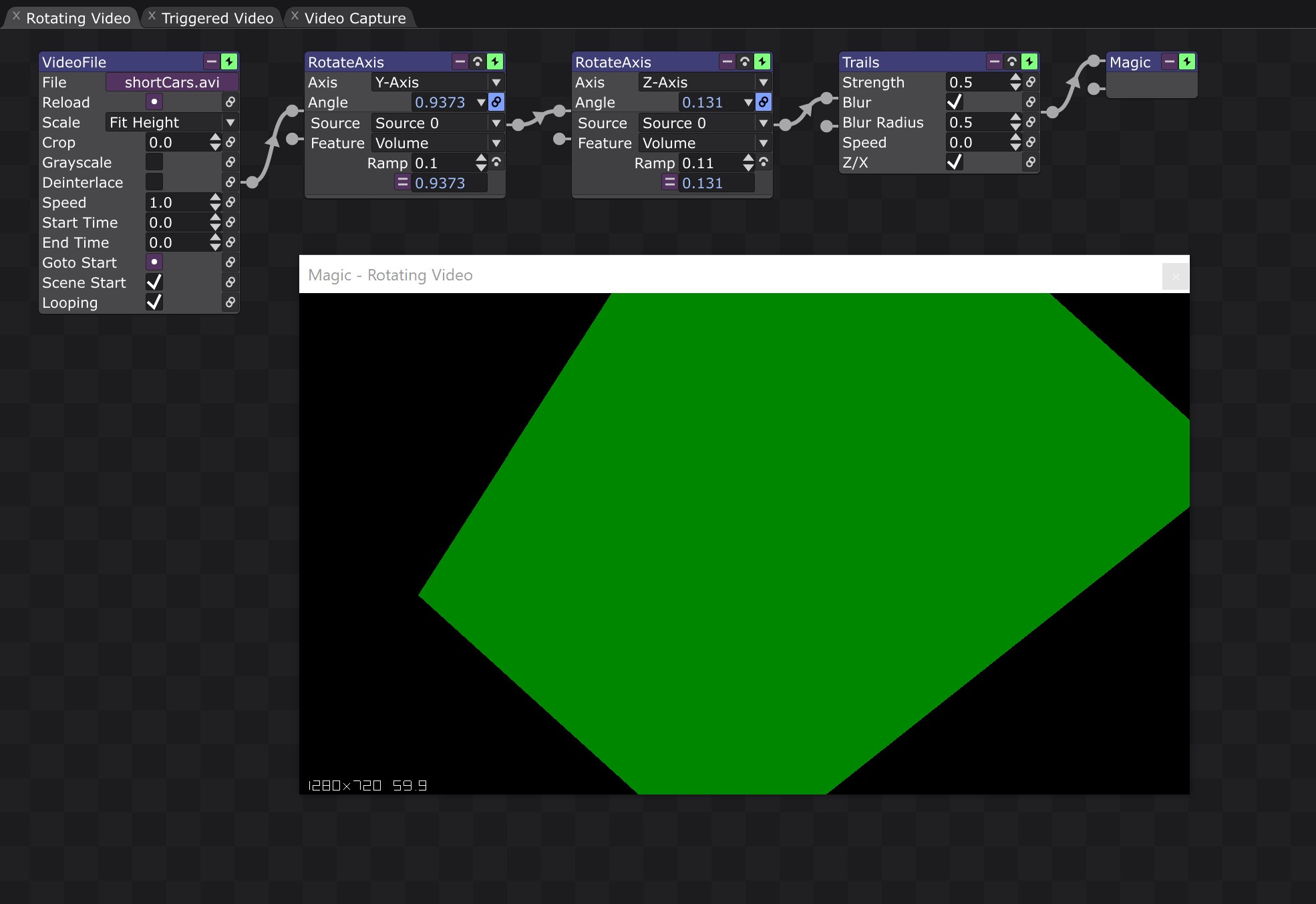
Task: Click link icon next to Blur Radius
Action: tap(1031, 122)
